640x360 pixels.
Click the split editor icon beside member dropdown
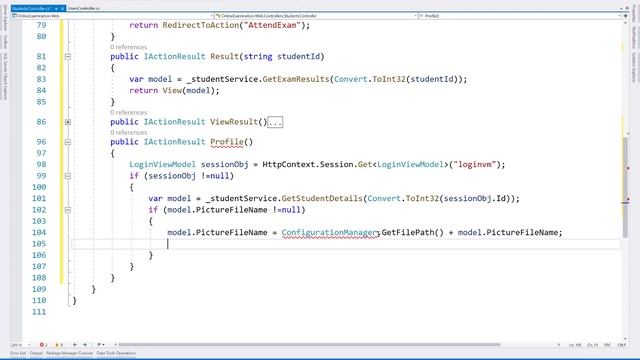point(625,16)
